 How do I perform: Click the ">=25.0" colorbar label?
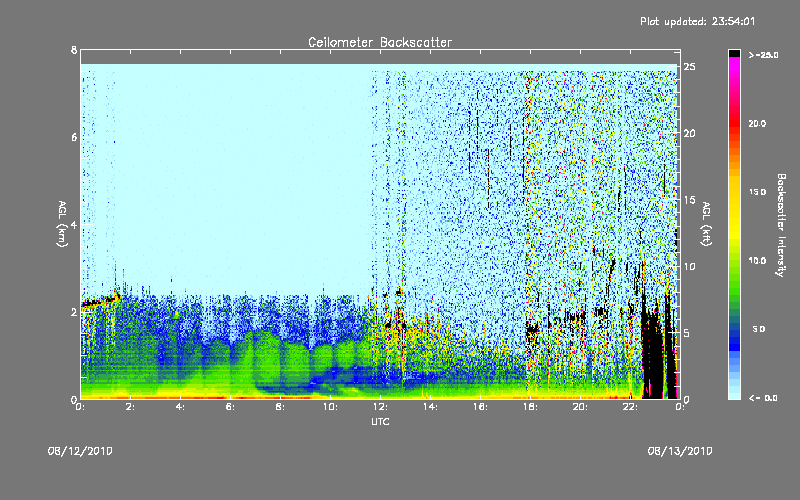coord(763,55)
